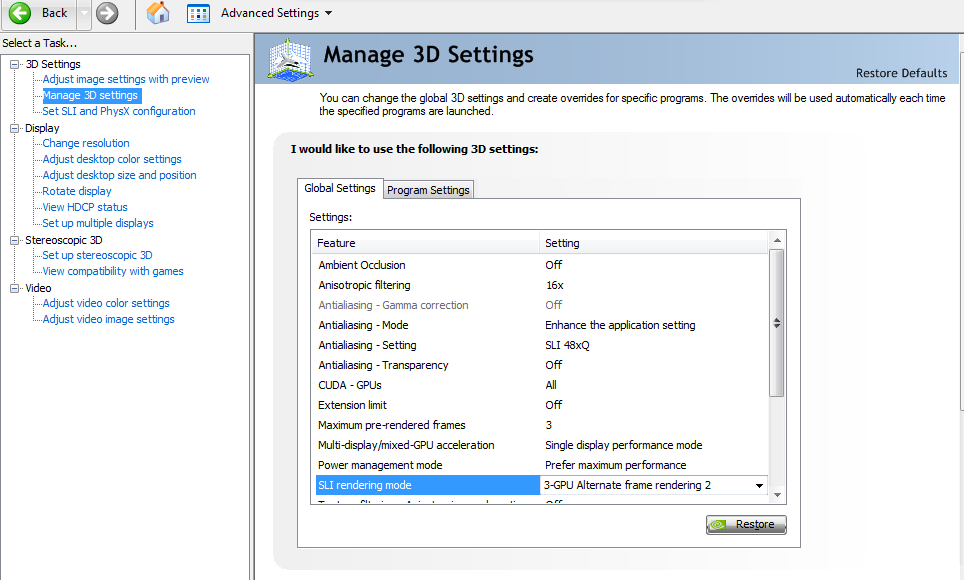Click the Back button label
The width and height of the screenshot is (964, 580).
[x=54, y=13]
